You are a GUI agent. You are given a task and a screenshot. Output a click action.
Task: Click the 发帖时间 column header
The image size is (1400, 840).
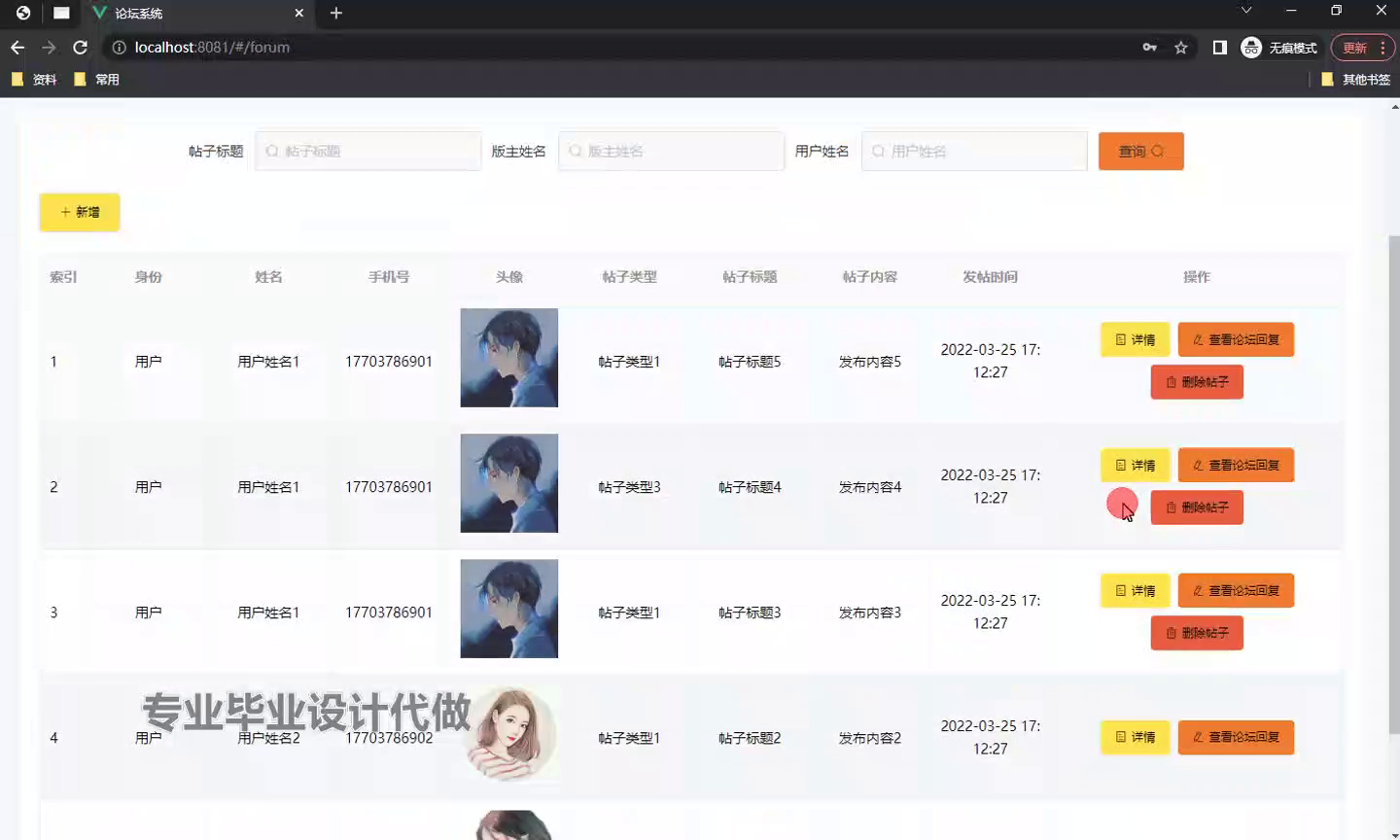point(990,277)
